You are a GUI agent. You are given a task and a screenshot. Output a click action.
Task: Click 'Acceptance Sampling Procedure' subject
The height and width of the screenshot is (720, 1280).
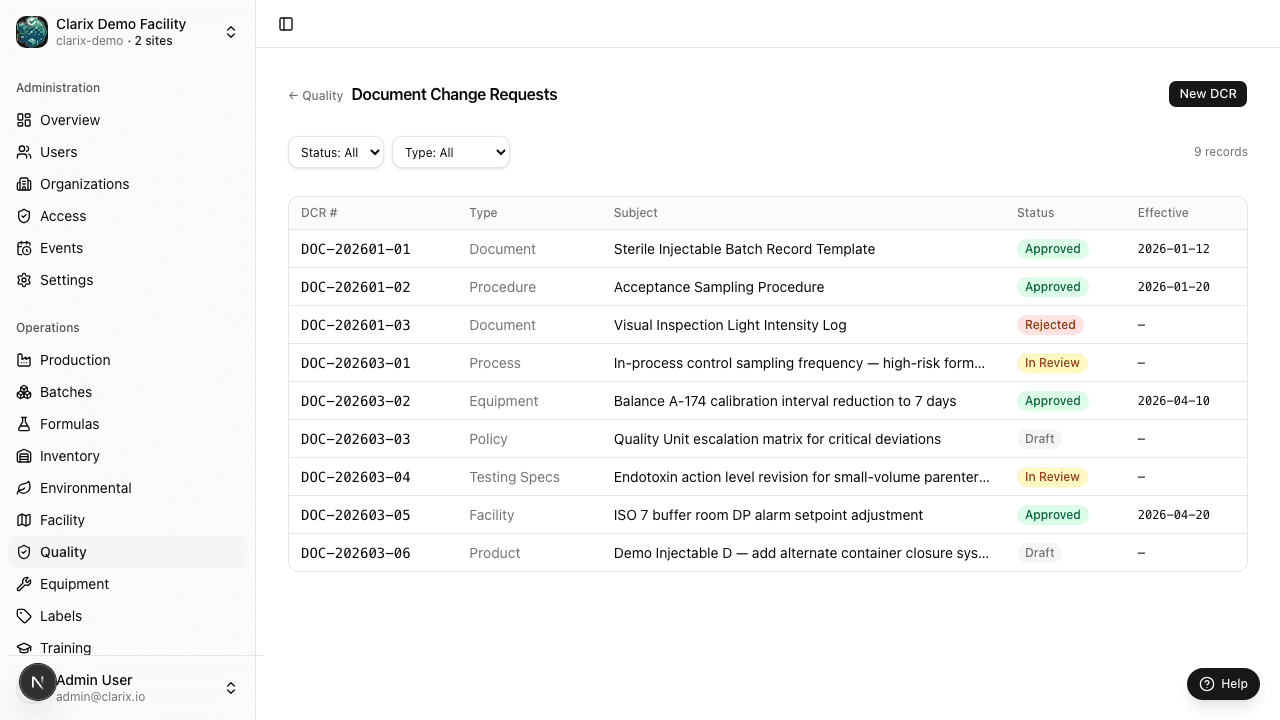(719, 287)
